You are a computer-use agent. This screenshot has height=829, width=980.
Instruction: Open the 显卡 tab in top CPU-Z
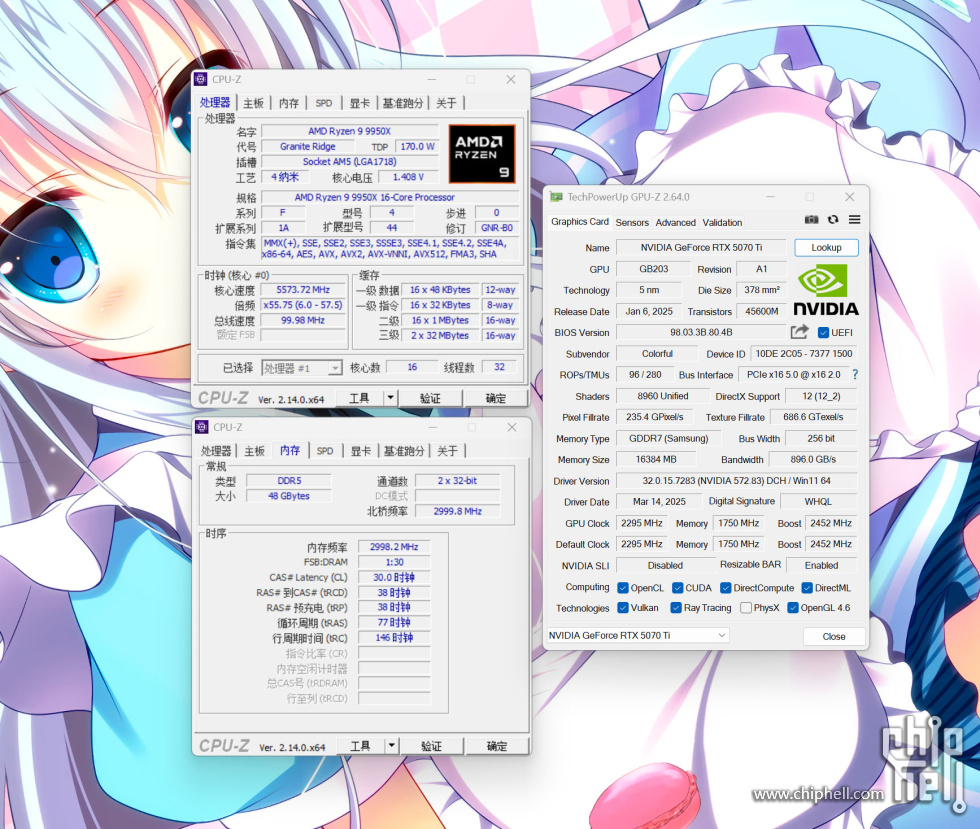coord(359,103)
